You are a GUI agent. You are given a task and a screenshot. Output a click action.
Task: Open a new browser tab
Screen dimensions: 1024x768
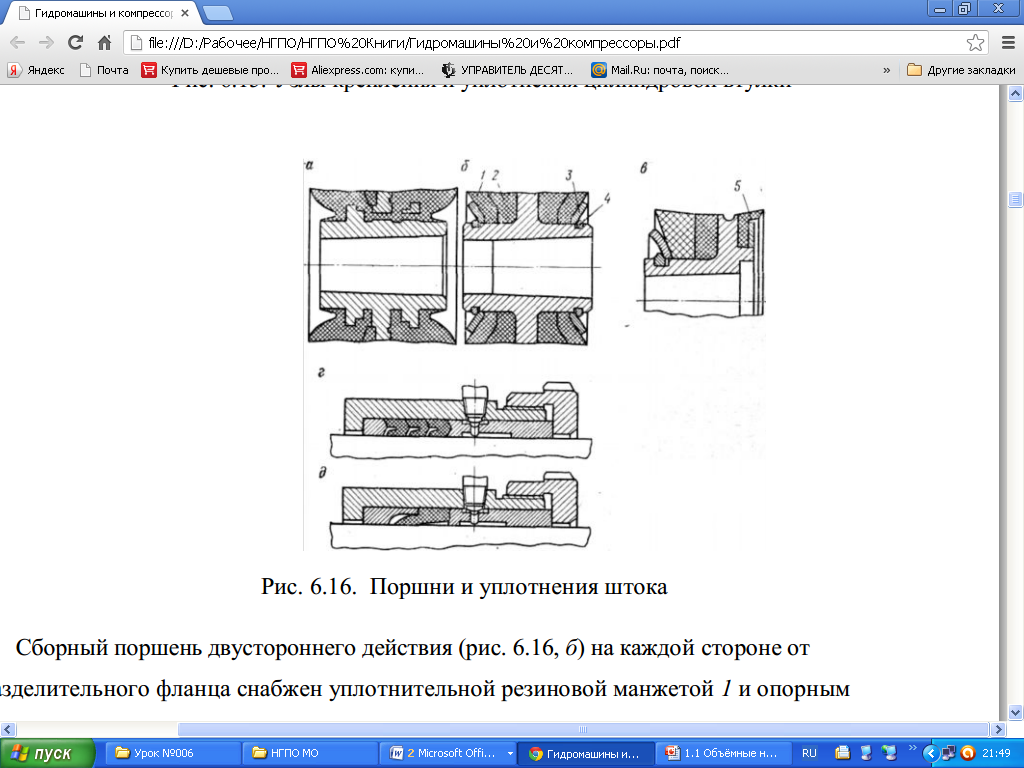(x=217, y=12)
